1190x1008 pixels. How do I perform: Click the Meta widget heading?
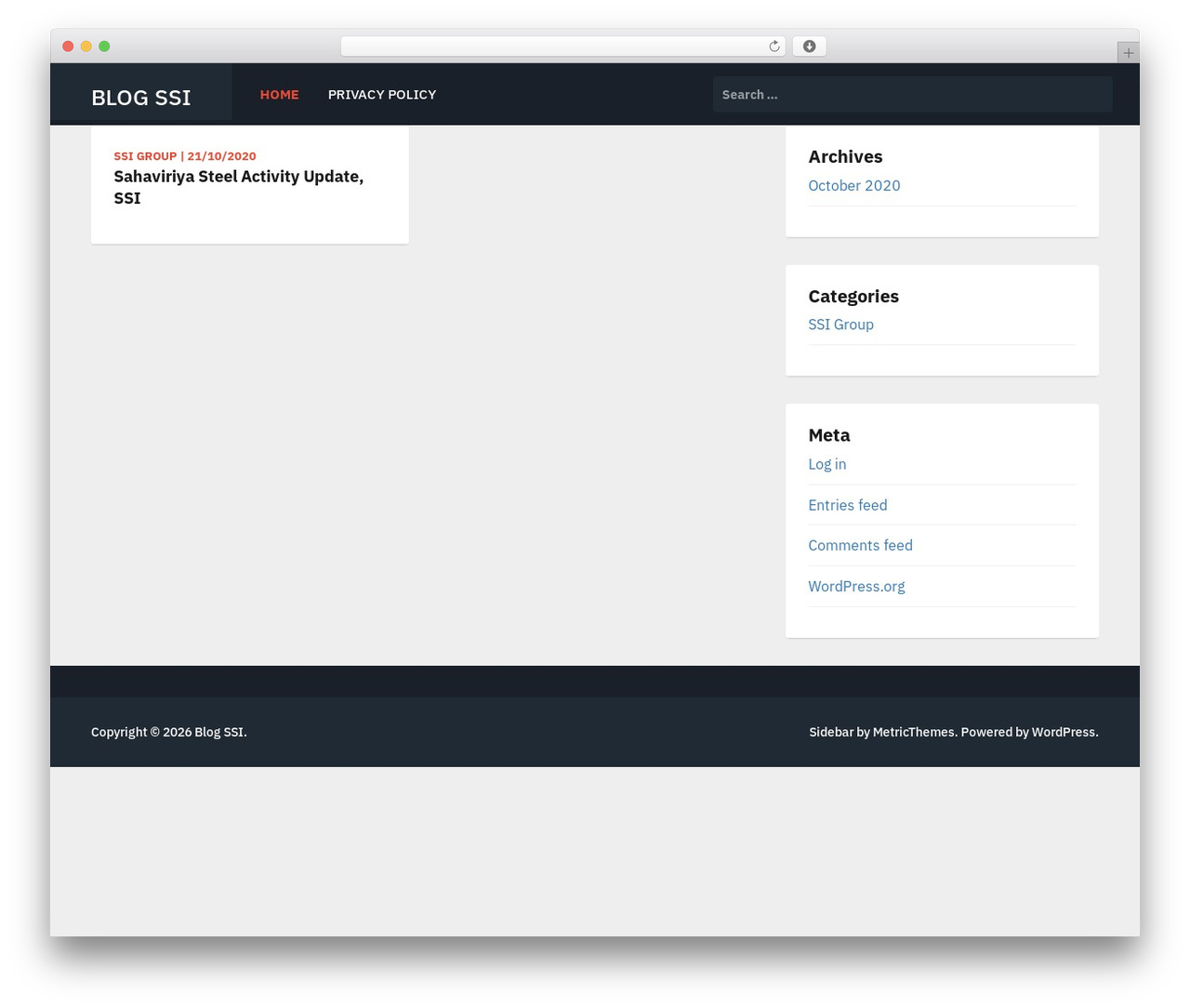pyautogui.click(x=828, y=434)
